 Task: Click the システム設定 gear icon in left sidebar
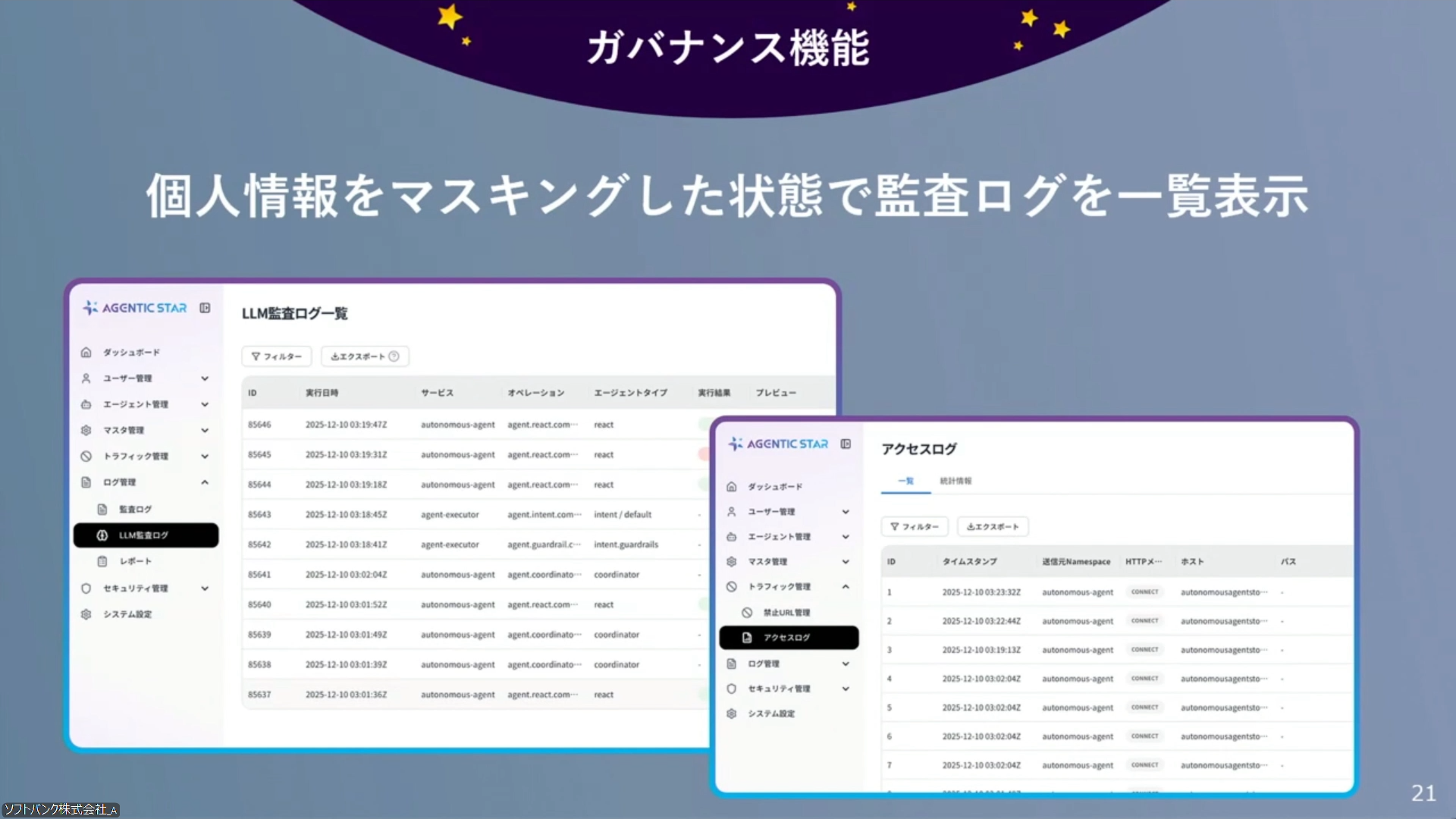point(86,614)
